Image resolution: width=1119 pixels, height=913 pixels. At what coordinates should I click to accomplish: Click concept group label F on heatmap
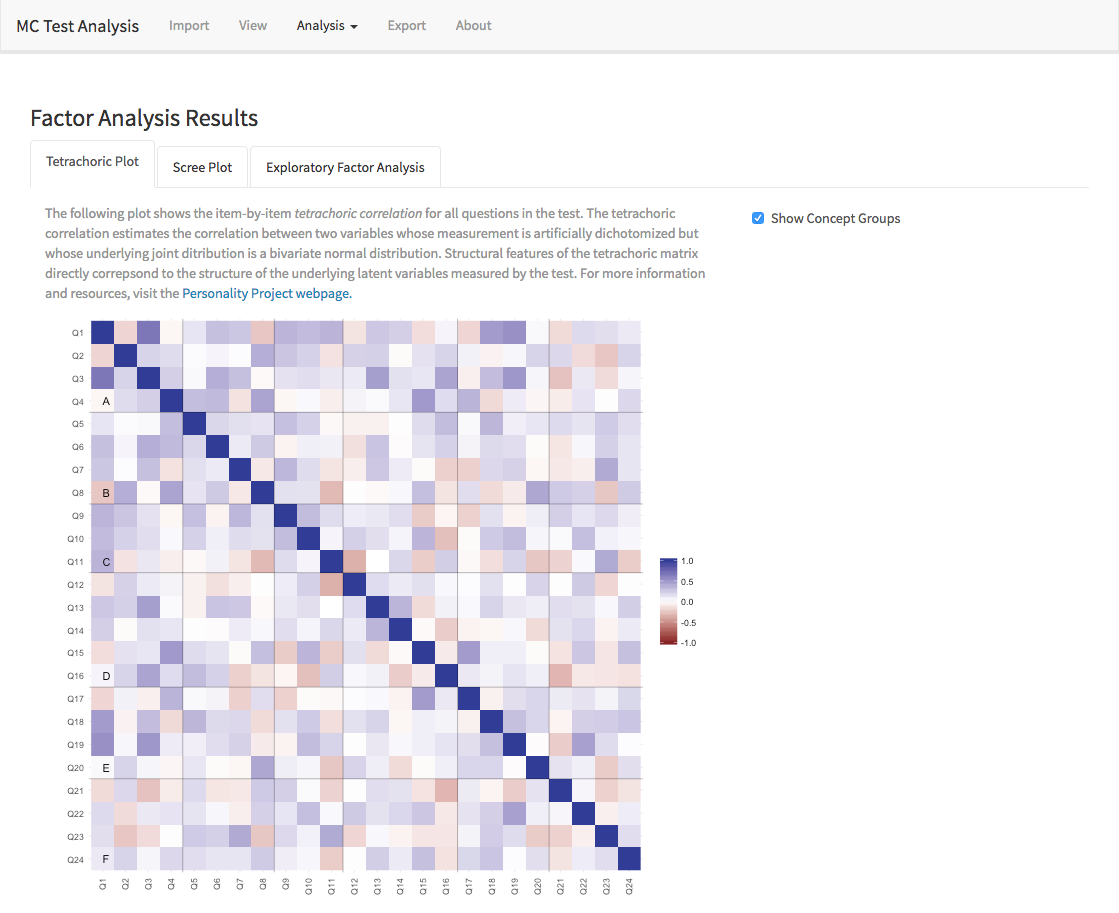click(106, 859)
